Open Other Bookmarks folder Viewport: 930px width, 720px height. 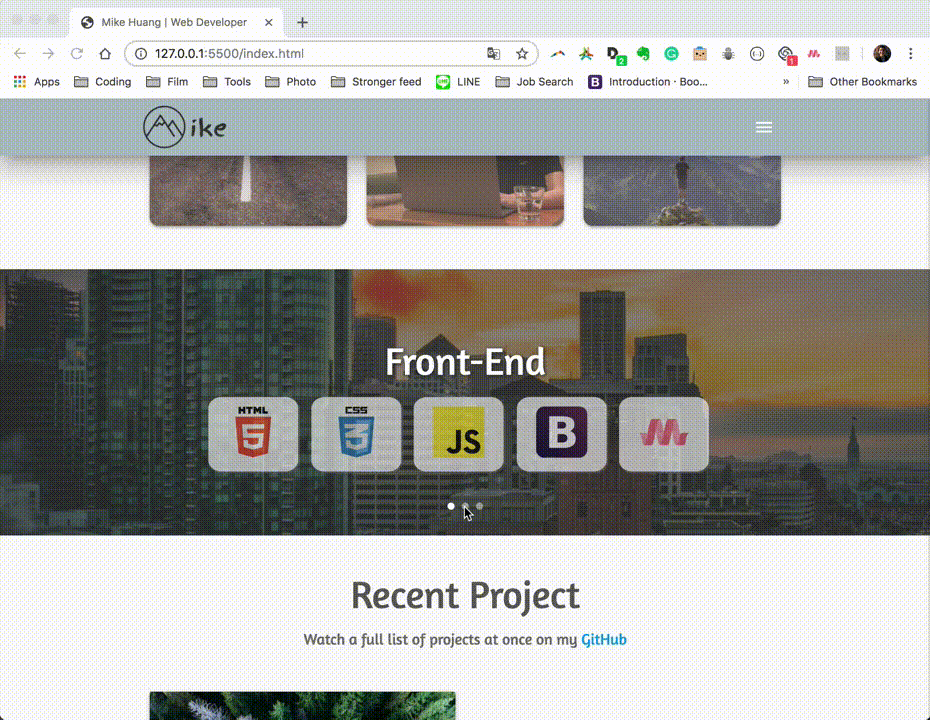tap(862, 82)
